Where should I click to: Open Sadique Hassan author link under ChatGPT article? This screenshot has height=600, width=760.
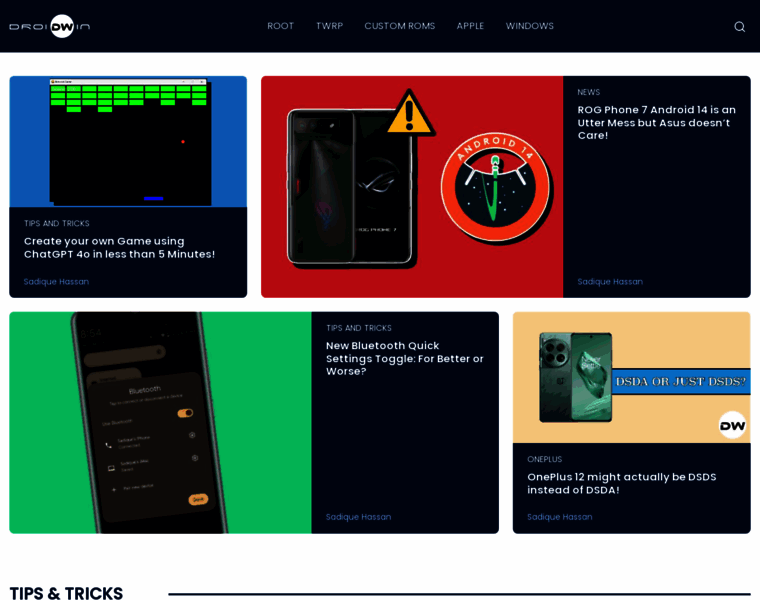tap(56, 282)
